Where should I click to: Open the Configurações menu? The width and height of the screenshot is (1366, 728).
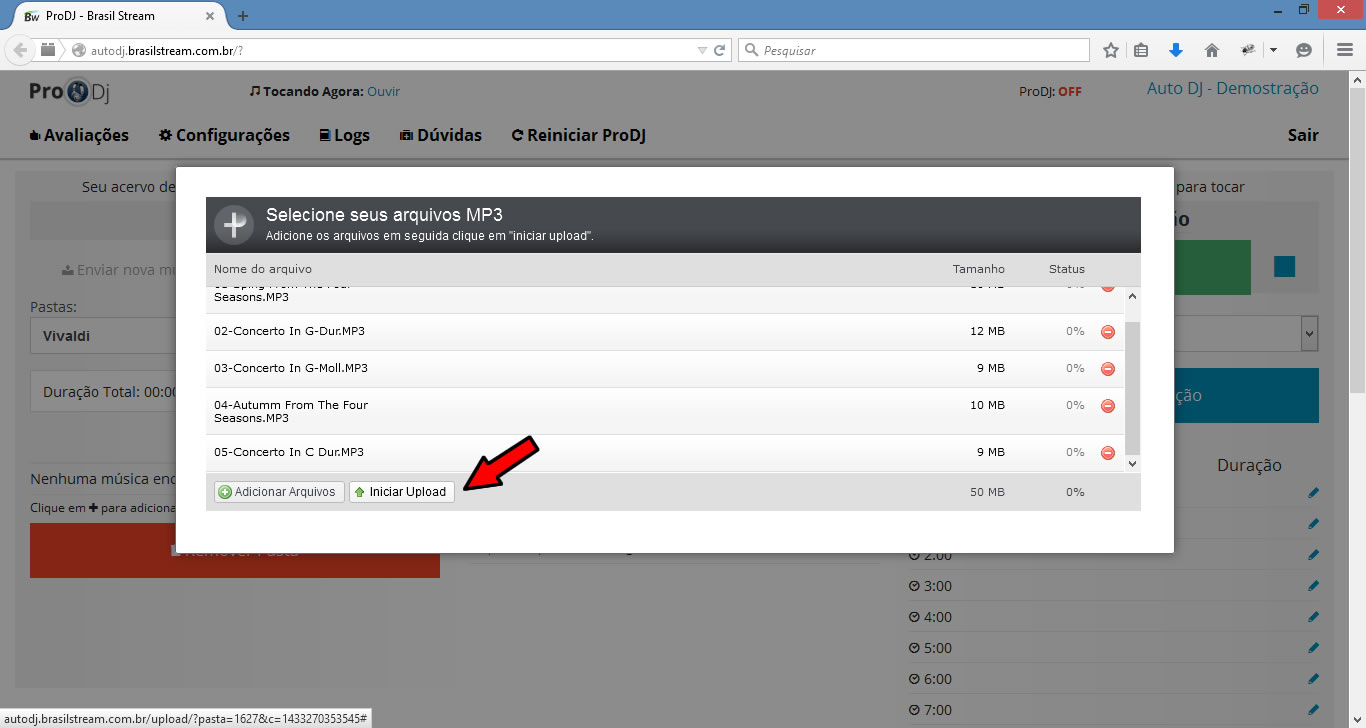coord(225,135)
